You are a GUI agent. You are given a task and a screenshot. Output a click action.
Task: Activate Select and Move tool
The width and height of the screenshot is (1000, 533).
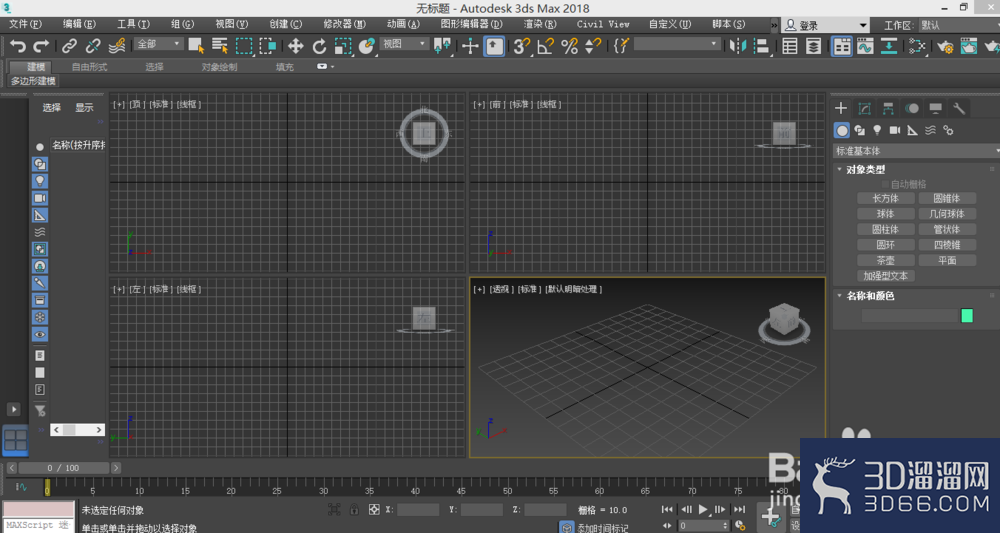tap(295, 46)
